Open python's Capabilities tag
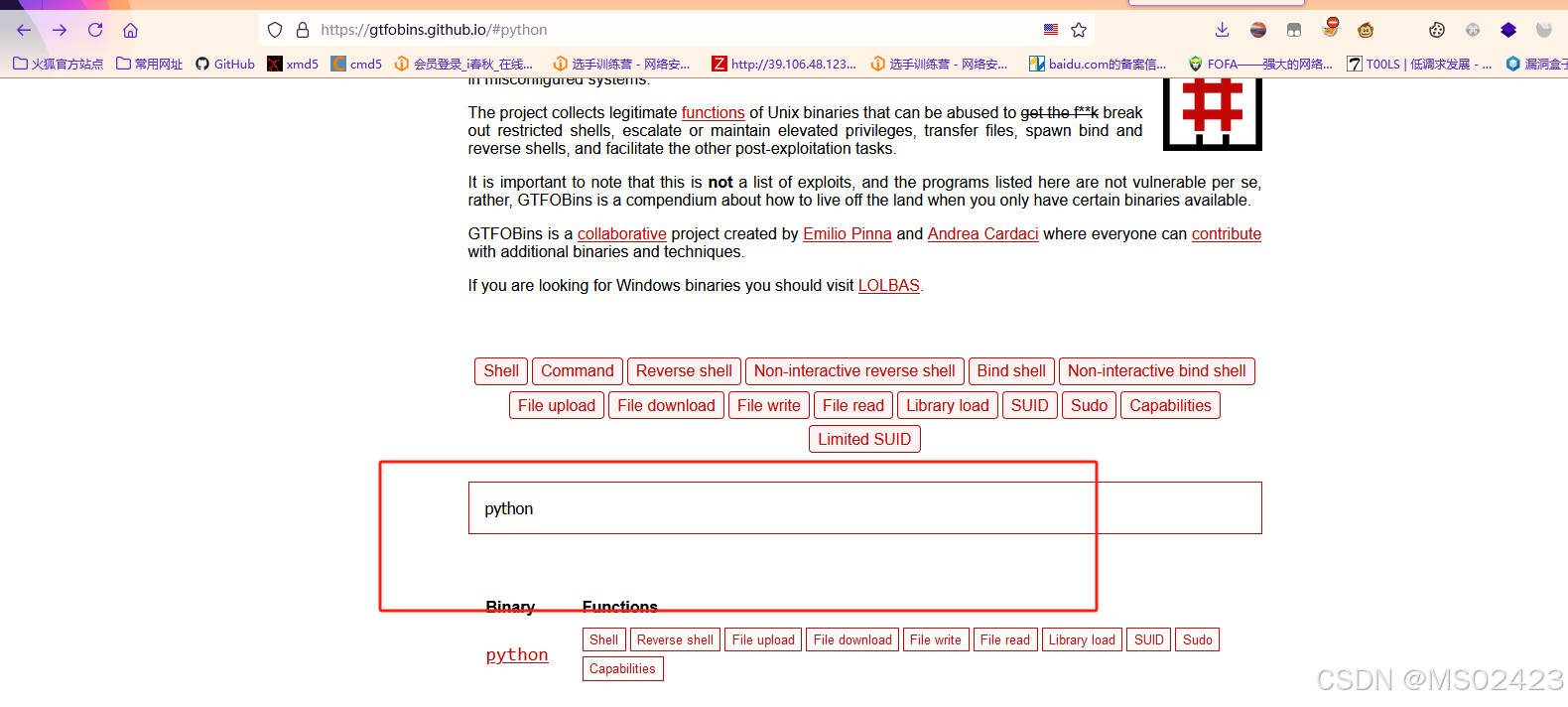This screenshot has height=707, width=1568. click(623, 669)
